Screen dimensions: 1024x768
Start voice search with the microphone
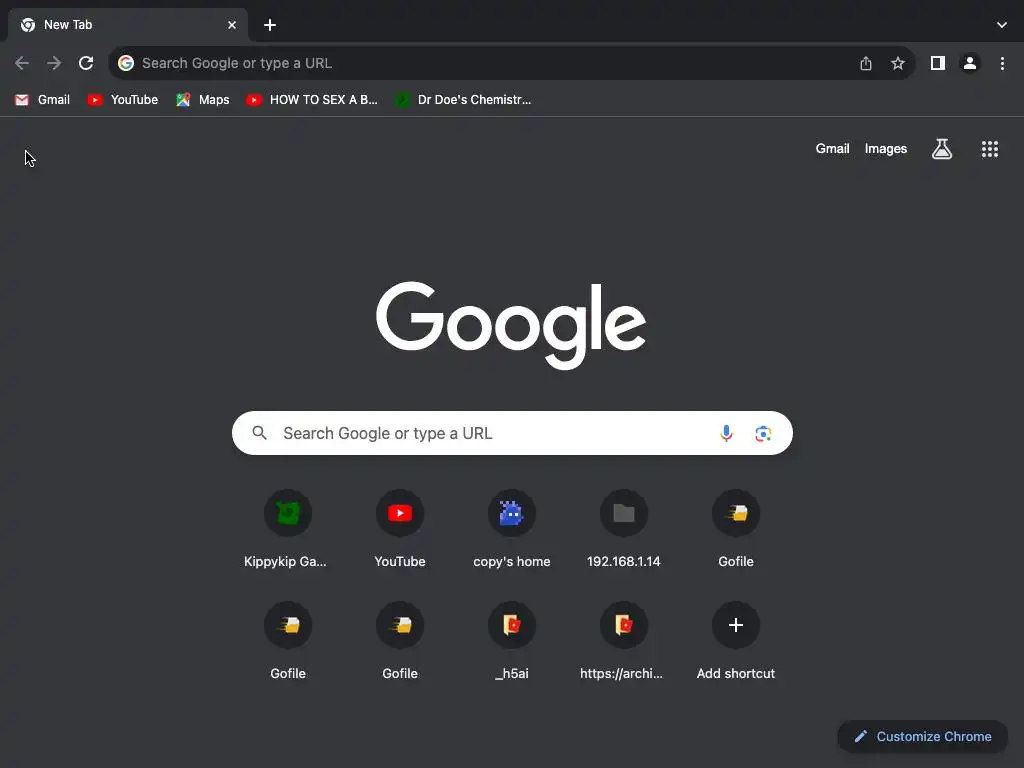click(x=726, y=433)
